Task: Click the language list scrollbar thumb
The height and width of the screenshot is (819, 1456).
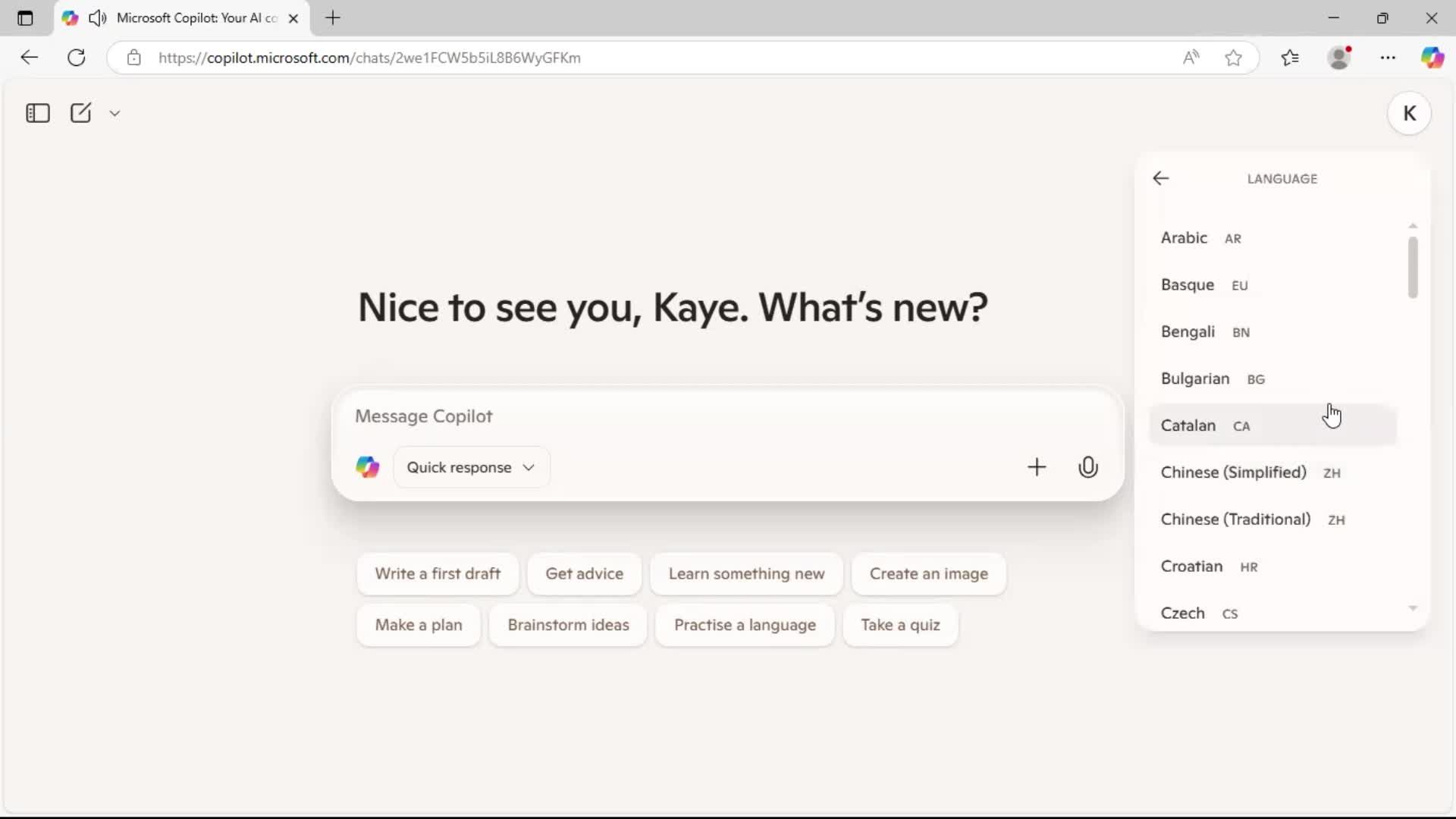Action: click(x=1412, y=268)
